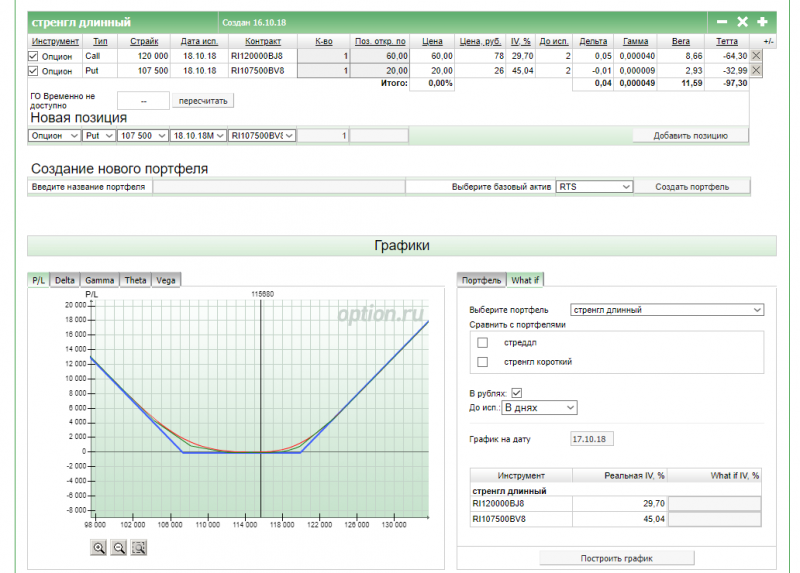
Task: Switch to the Gamma chart tab
Action: 99,280
